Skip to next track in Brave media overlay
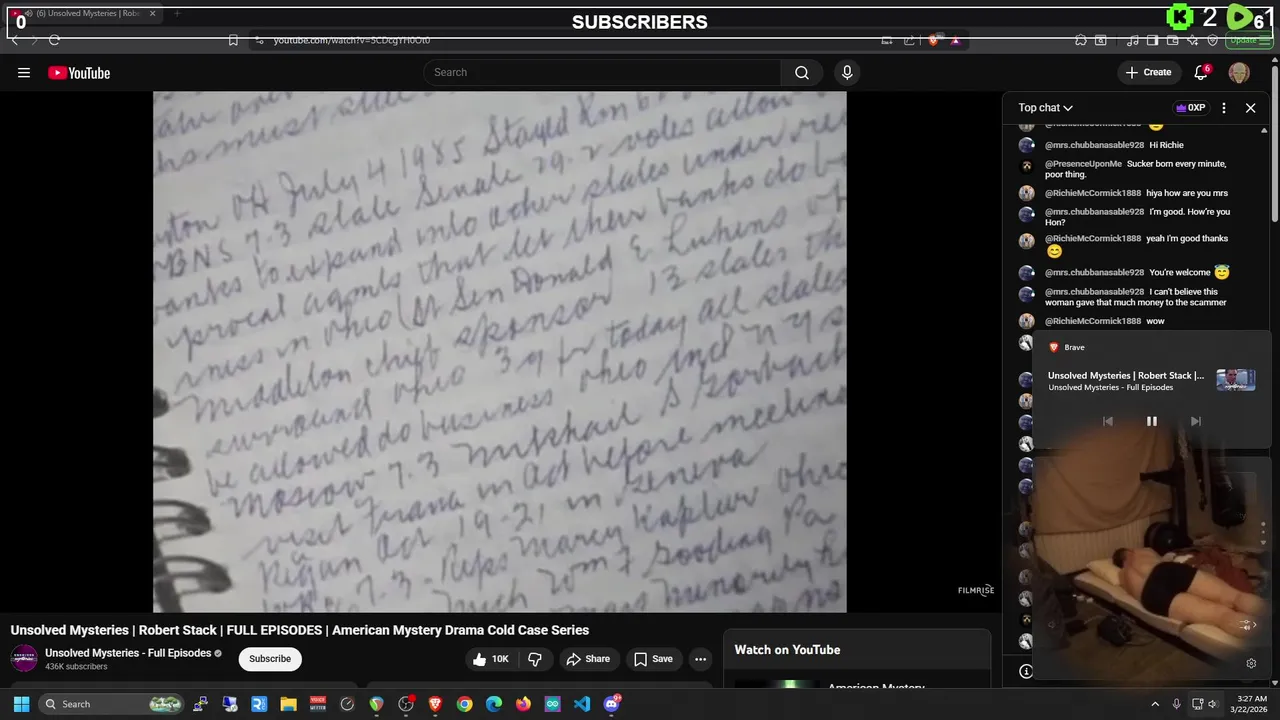The height and width of the screenshot is (720, 1280). click(1196, 421)
